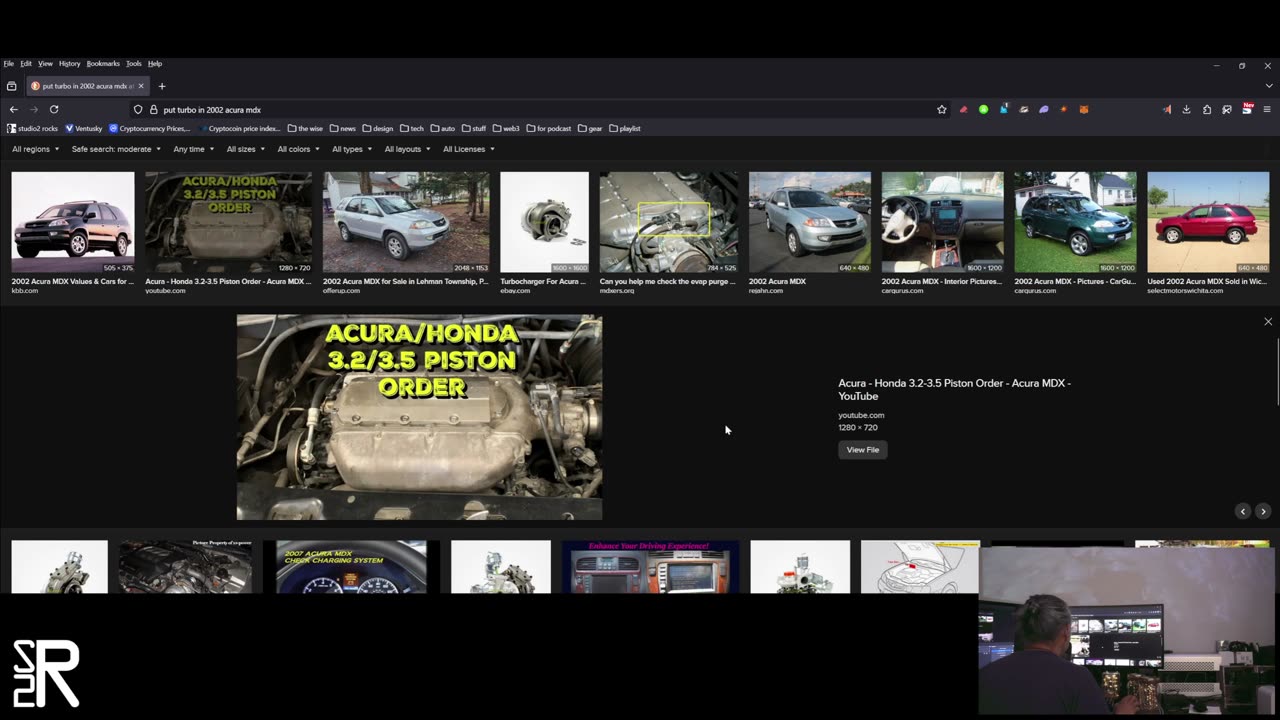This screenshot has height=720, width=1280.
Task: Expand the All regions filter
Action: click(x=36, y=149)
